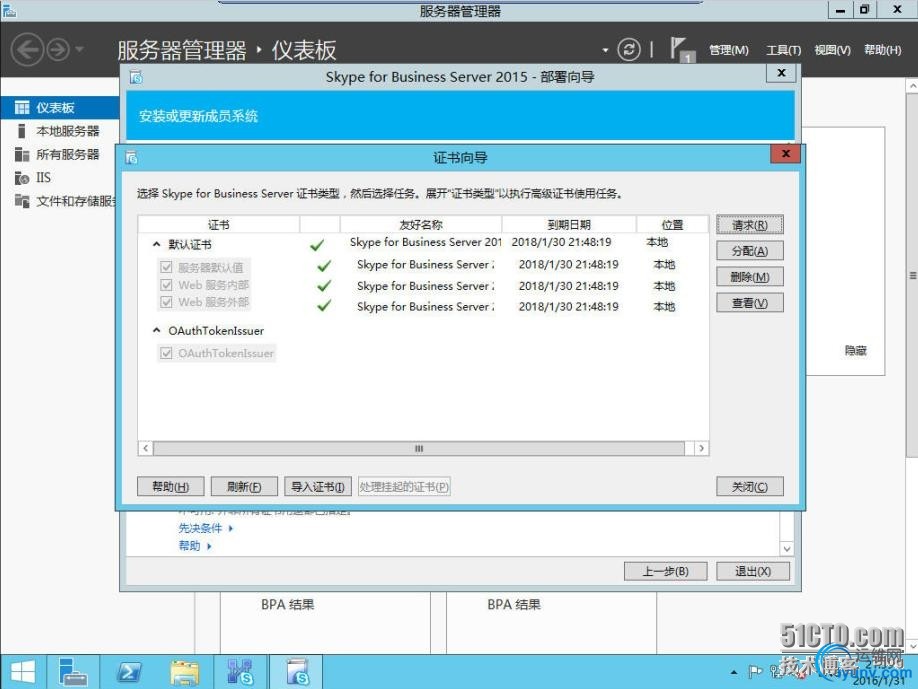The height and width of the screenshot is (689, 918).
Task: Expand the 帮助 link arrow in deployment wizard
Action: [x=209, y=546]
